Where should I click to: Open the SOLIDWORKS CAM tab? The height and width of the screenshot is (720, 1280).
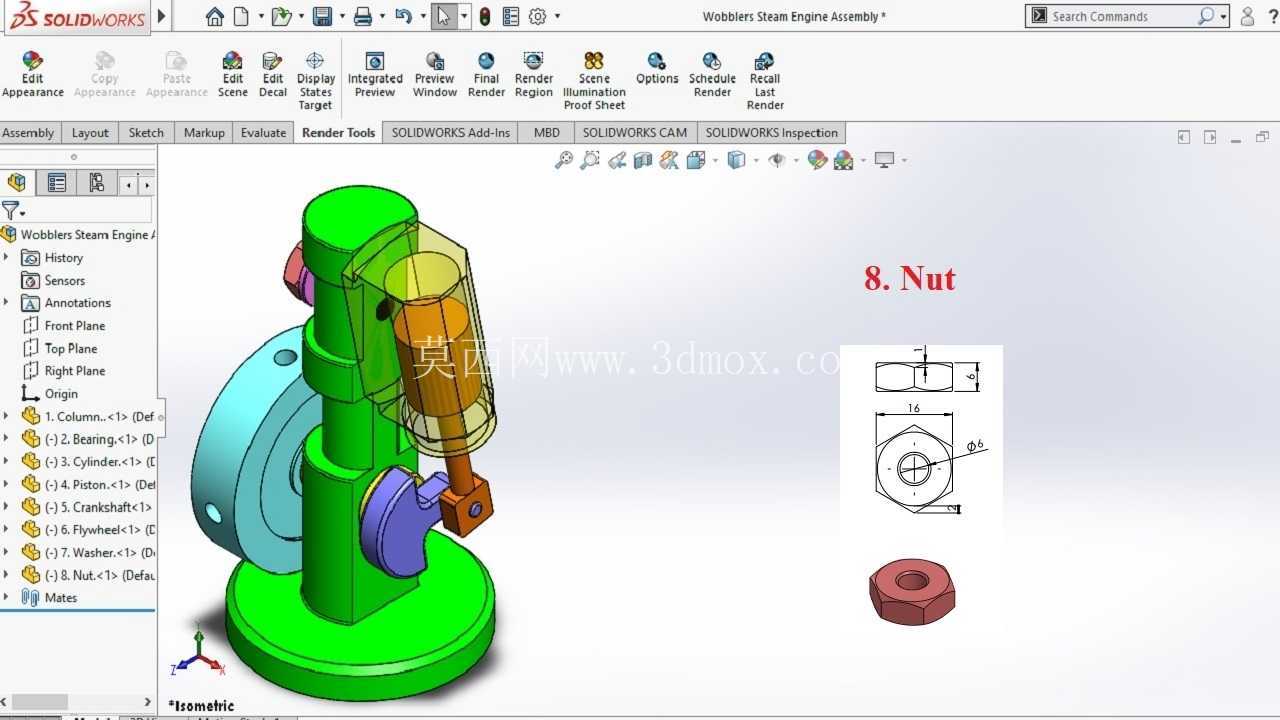635,133
